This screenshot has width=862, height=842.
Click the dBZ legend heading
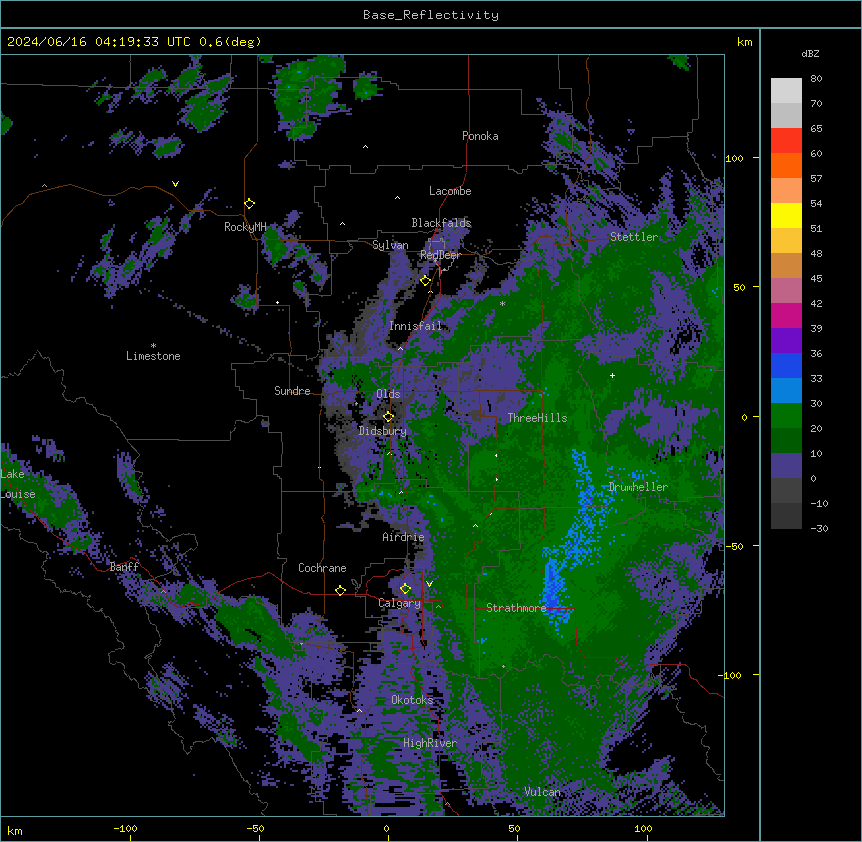click(810, 53)
